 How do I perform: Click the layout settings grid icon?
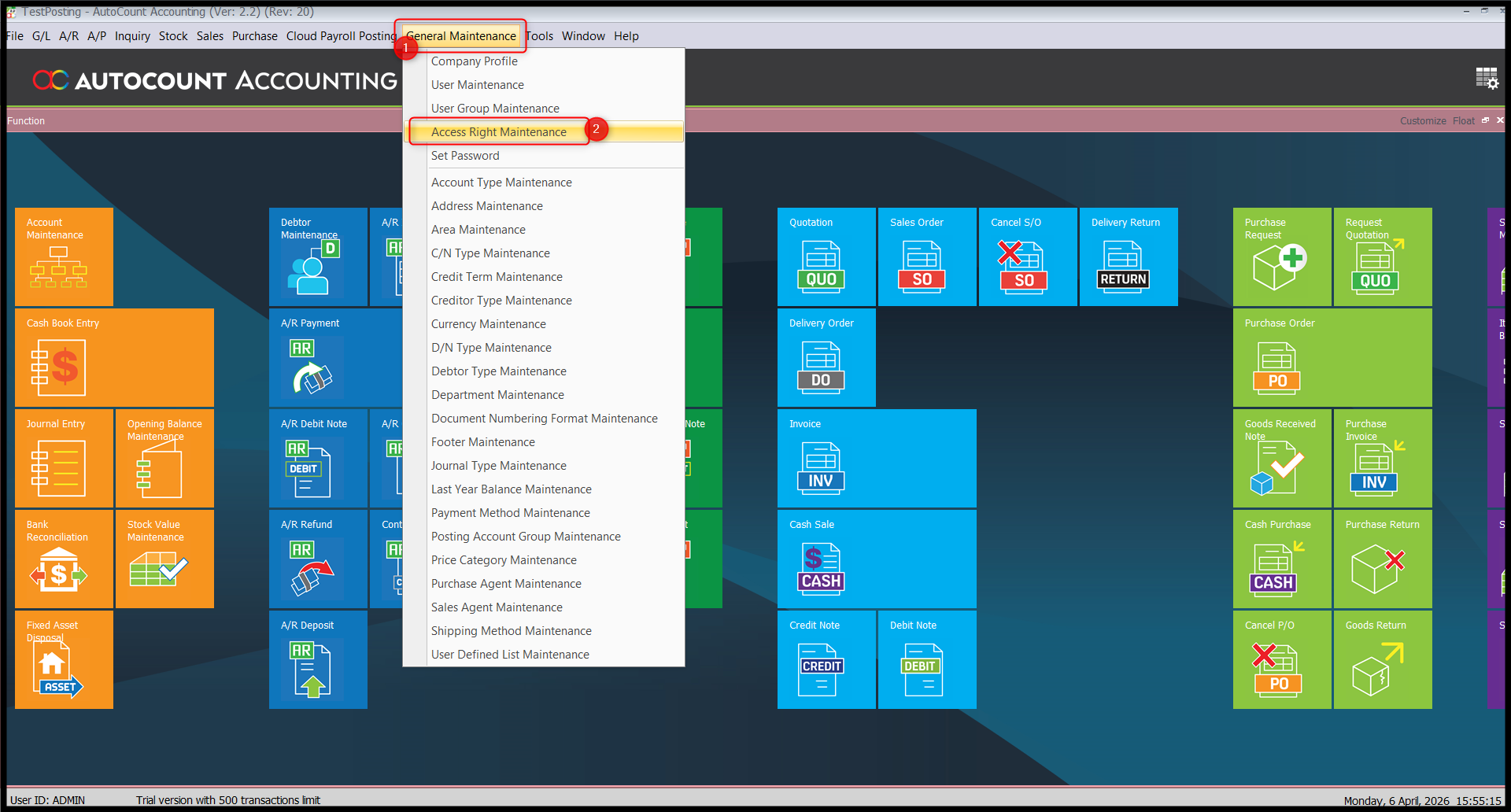[x=1487, y=78]
